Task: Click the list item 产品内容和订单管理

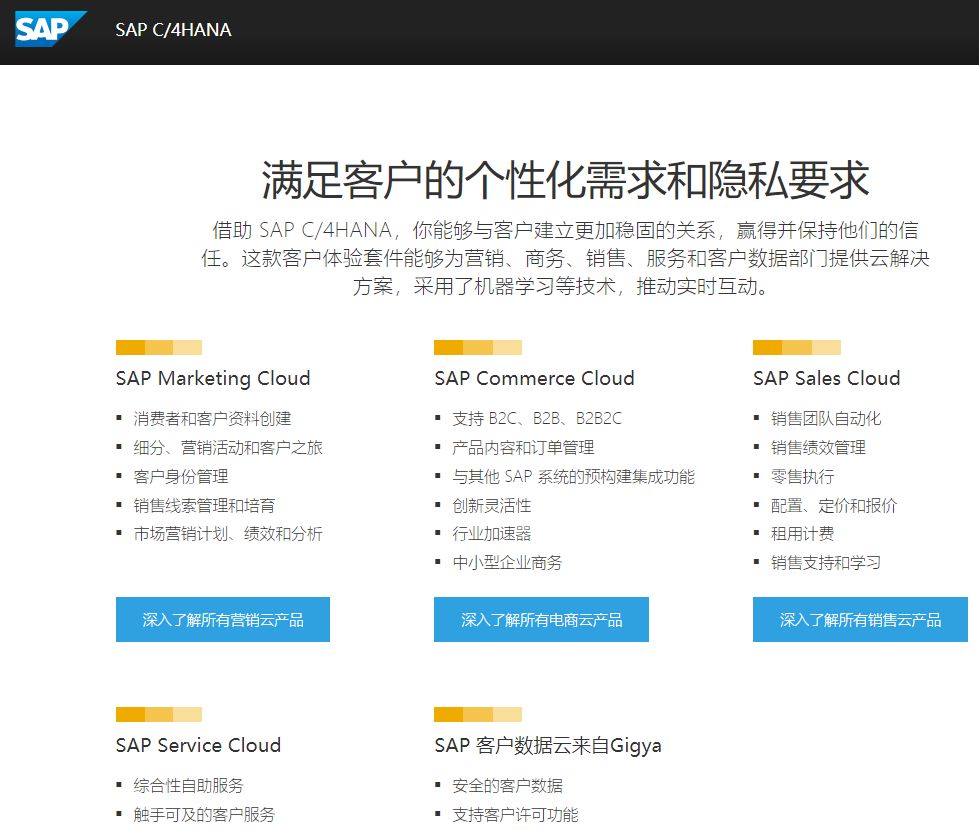Action: click(523, 448)
